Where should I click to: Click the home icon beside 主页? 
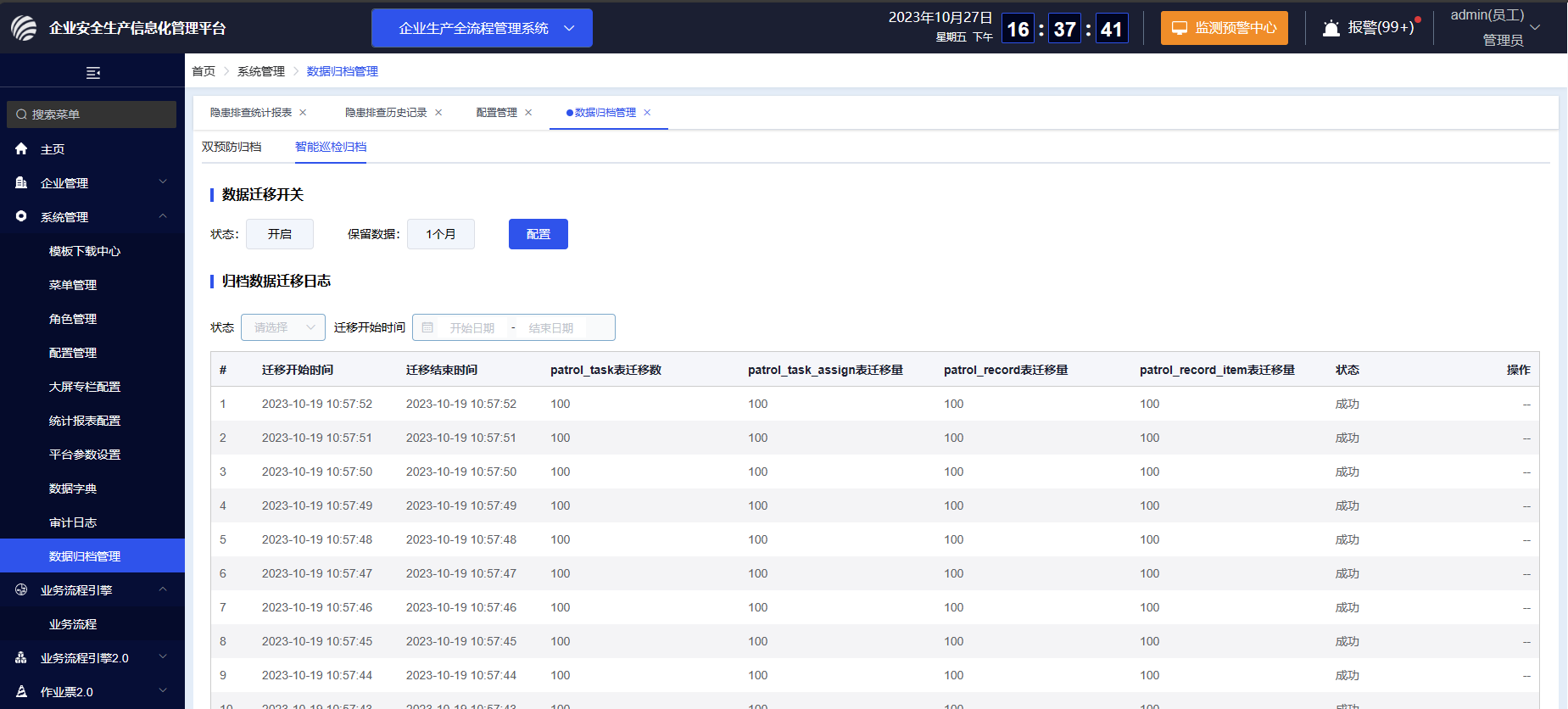(21, 148)
